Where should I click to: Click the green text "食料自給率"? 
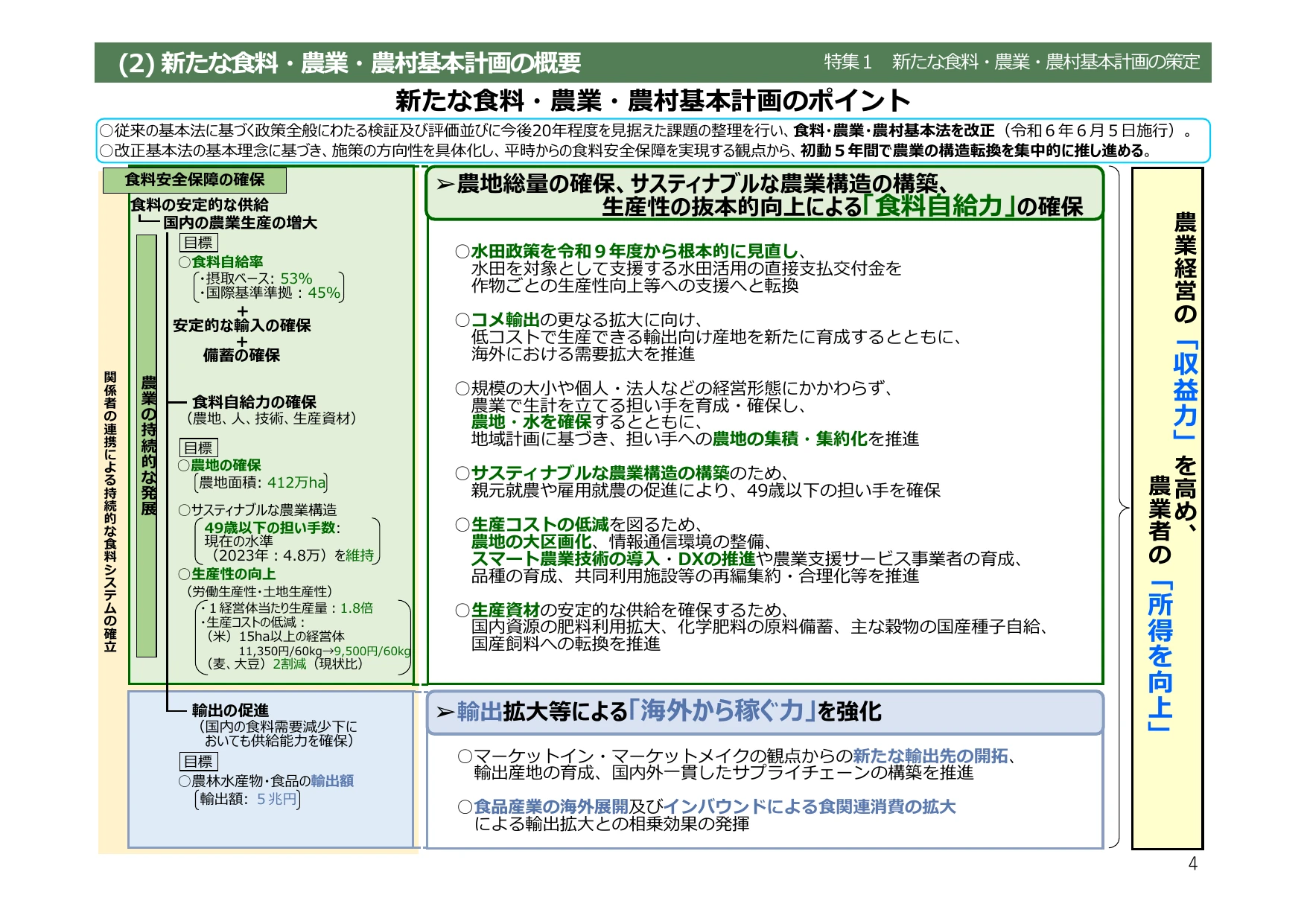[x=227, y=262]
